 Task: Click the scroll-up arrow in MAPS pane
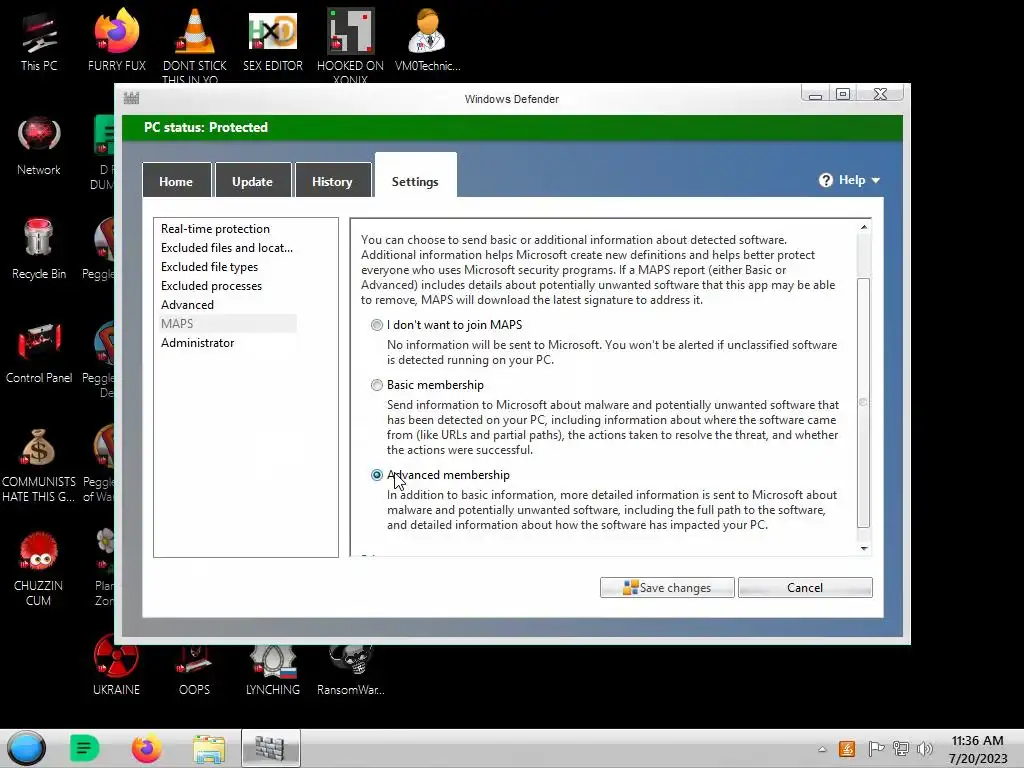point(864,227)
